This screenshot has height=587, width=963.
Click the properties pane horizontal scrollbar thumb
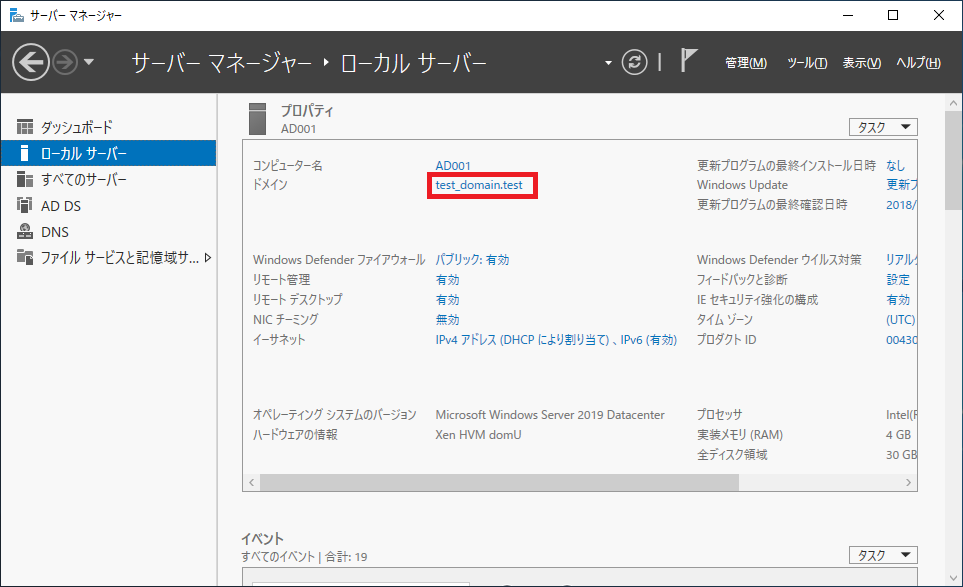[x=499, y=483]
